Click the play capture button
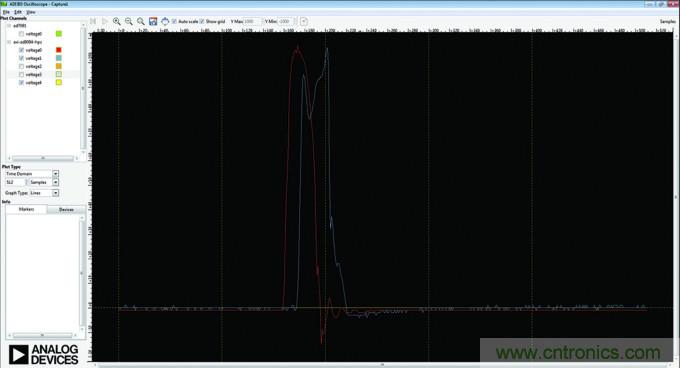The height and width of the screenshot is (368, 680). tap(105, 21)
